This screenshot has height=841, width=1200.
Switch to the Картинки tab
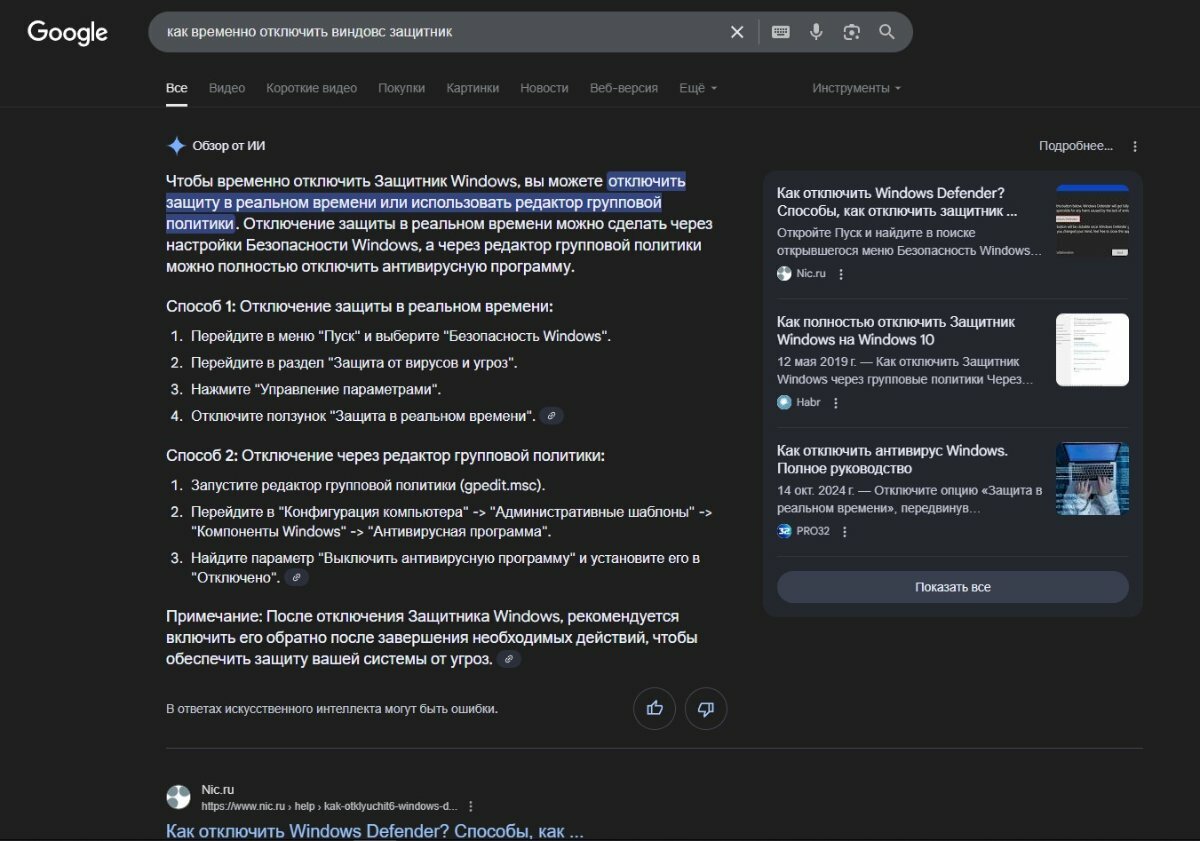click(x=473, y=88)
